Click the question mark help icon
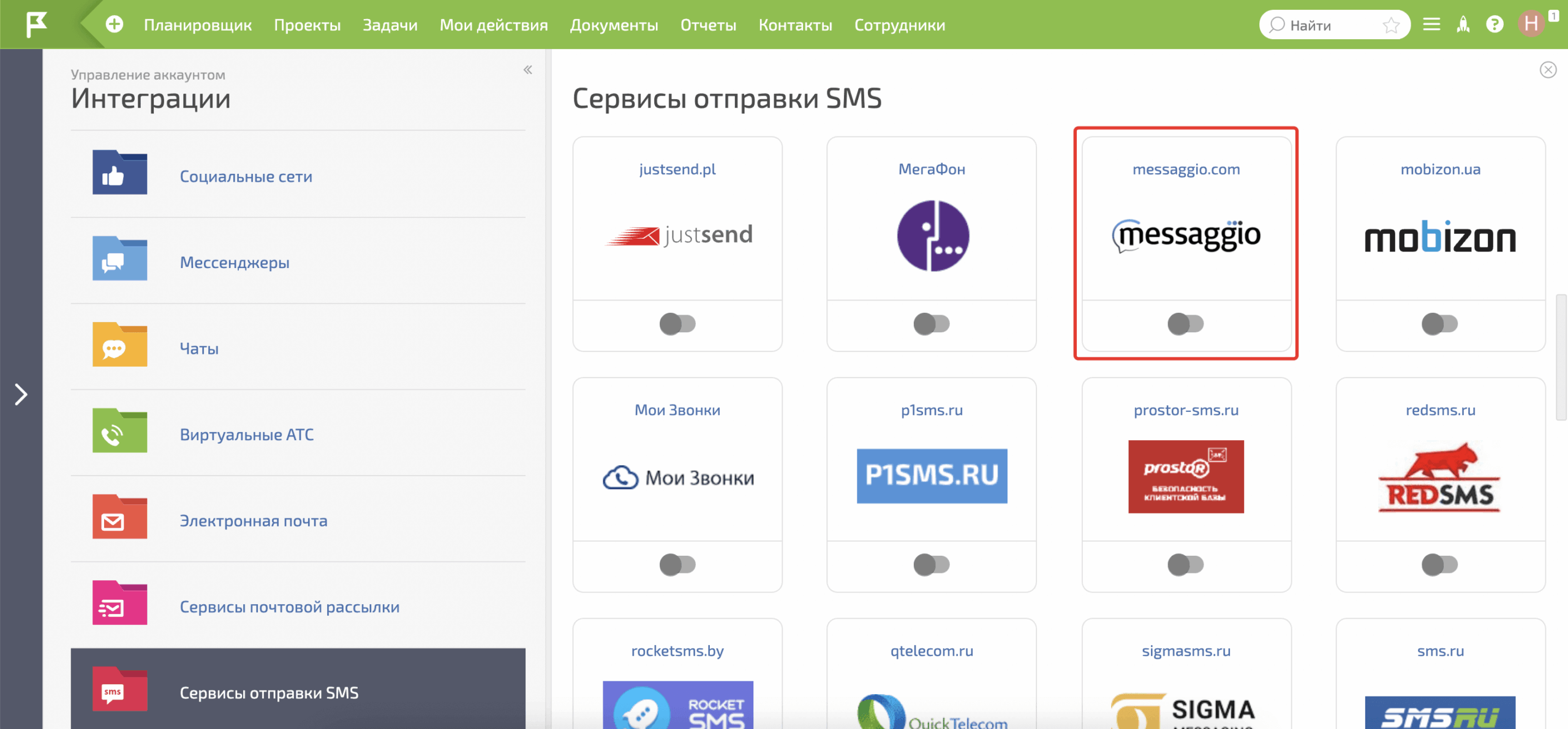Viewport: 1568px width, 729px height. coord(1494,24)
